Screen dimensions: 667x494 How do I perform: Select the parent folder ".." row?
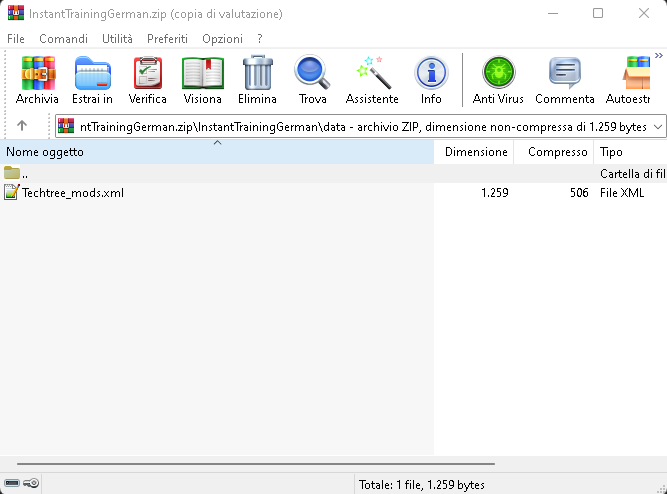tap(334, 174)
